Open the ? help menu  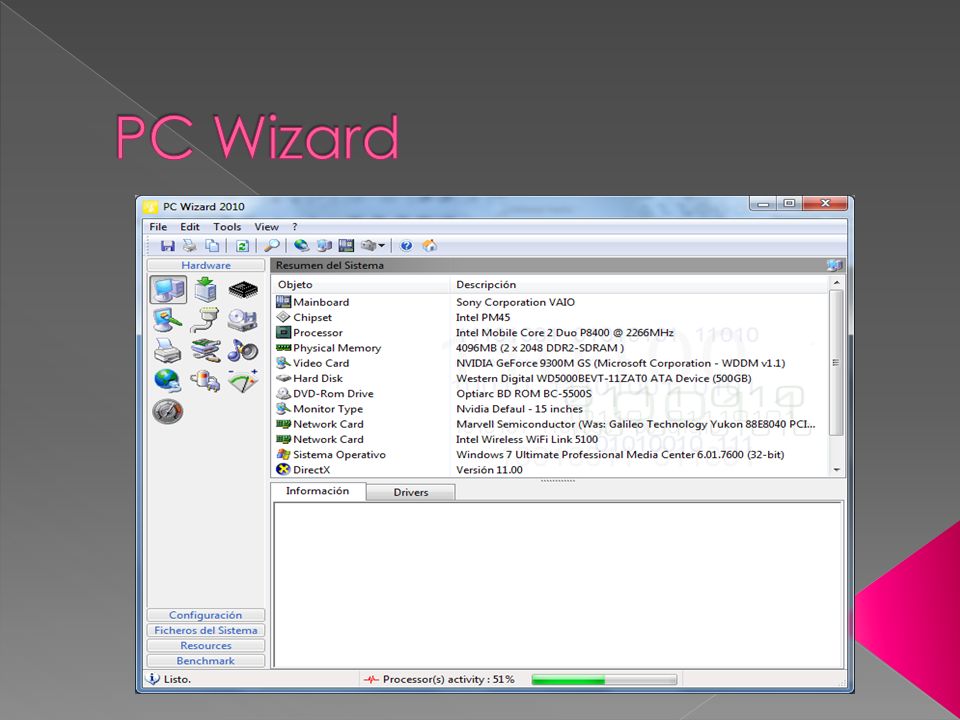(x=294, y=227)
